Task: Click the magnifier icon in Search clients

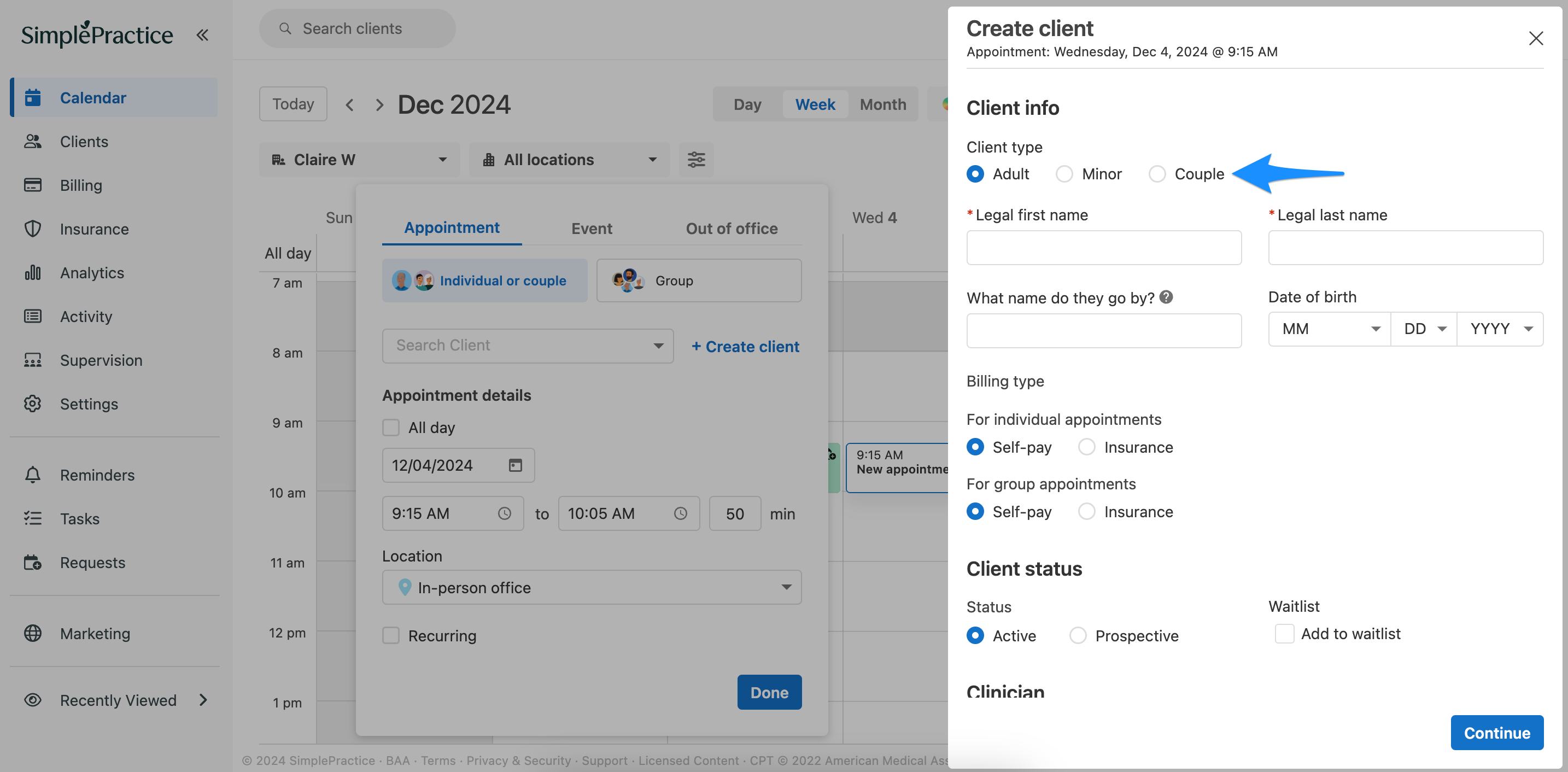Action: 285,28
